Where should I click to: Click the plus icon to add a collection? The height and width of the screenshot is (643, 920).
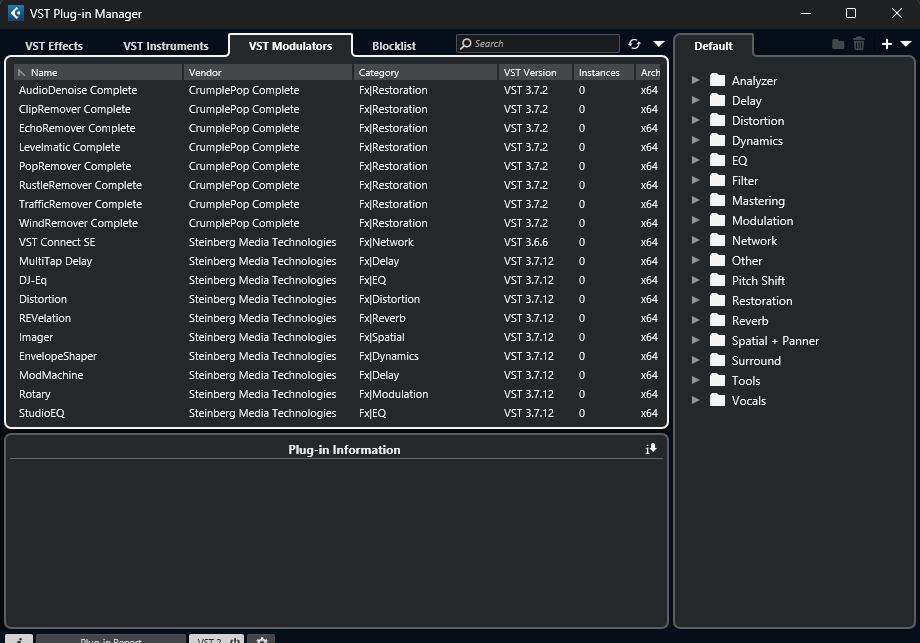(x=887, y=44)
